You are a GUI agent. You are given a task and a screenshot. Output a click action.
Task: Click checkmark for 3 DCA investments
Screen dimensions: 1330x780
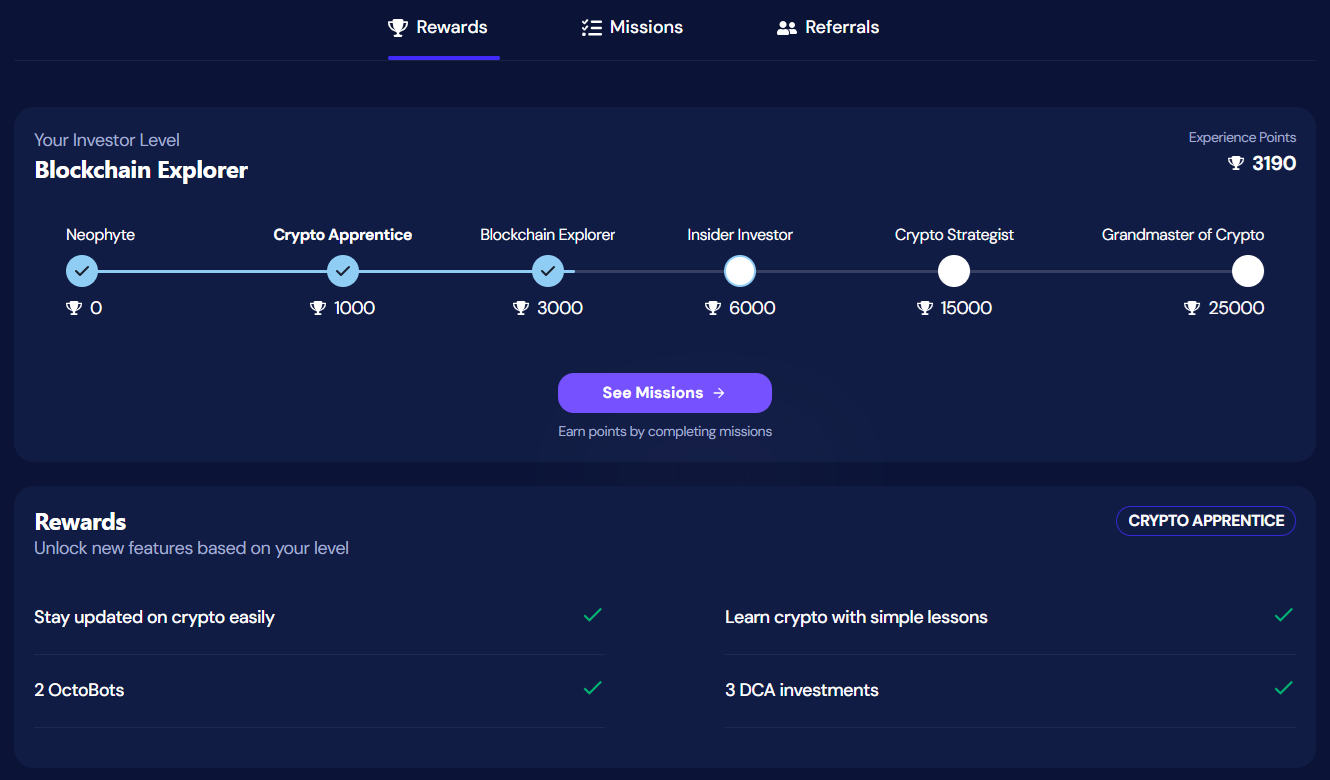tap(1284, 688)
